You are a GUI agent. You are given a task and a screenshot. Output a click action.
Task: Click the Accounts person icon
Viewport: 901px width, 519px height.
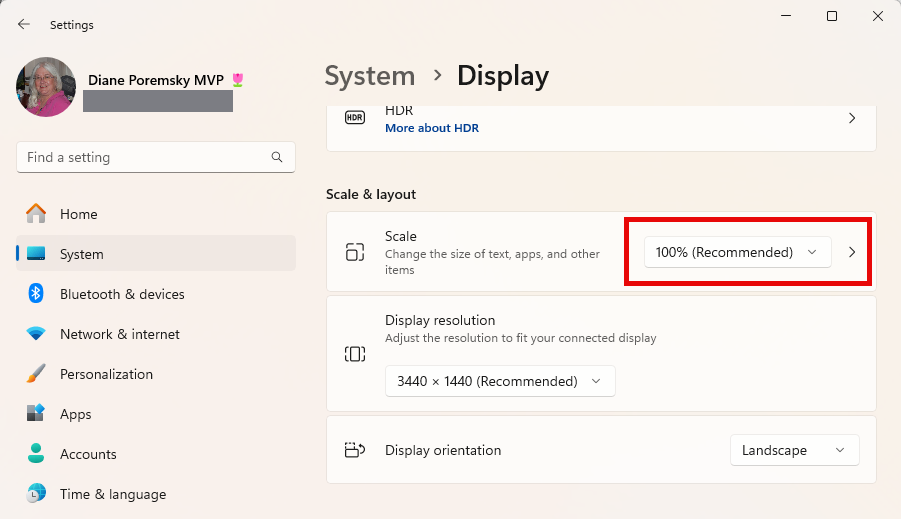pyautogui.click(x=36, y=454)
